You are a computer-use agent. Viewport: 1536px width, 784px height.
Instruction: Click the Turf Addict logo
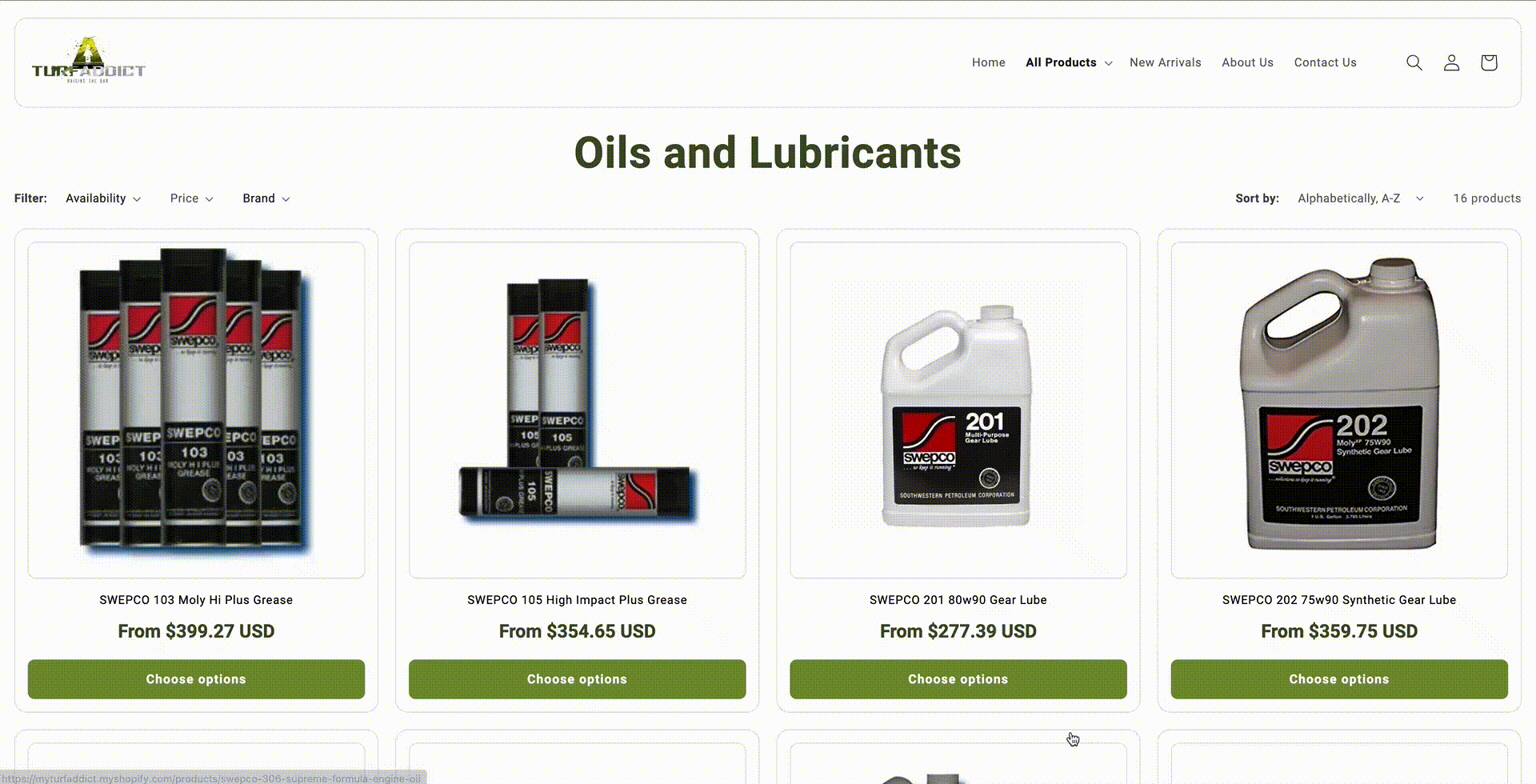[88, 61]
